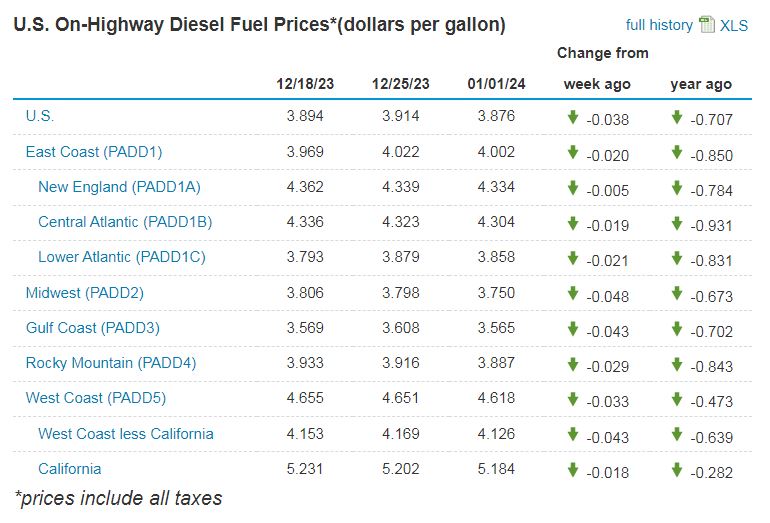The height and width of the screenshot is (523, 770).
Task: Open East Coast (PADD1) region link
Action: (x=94, y=152)
